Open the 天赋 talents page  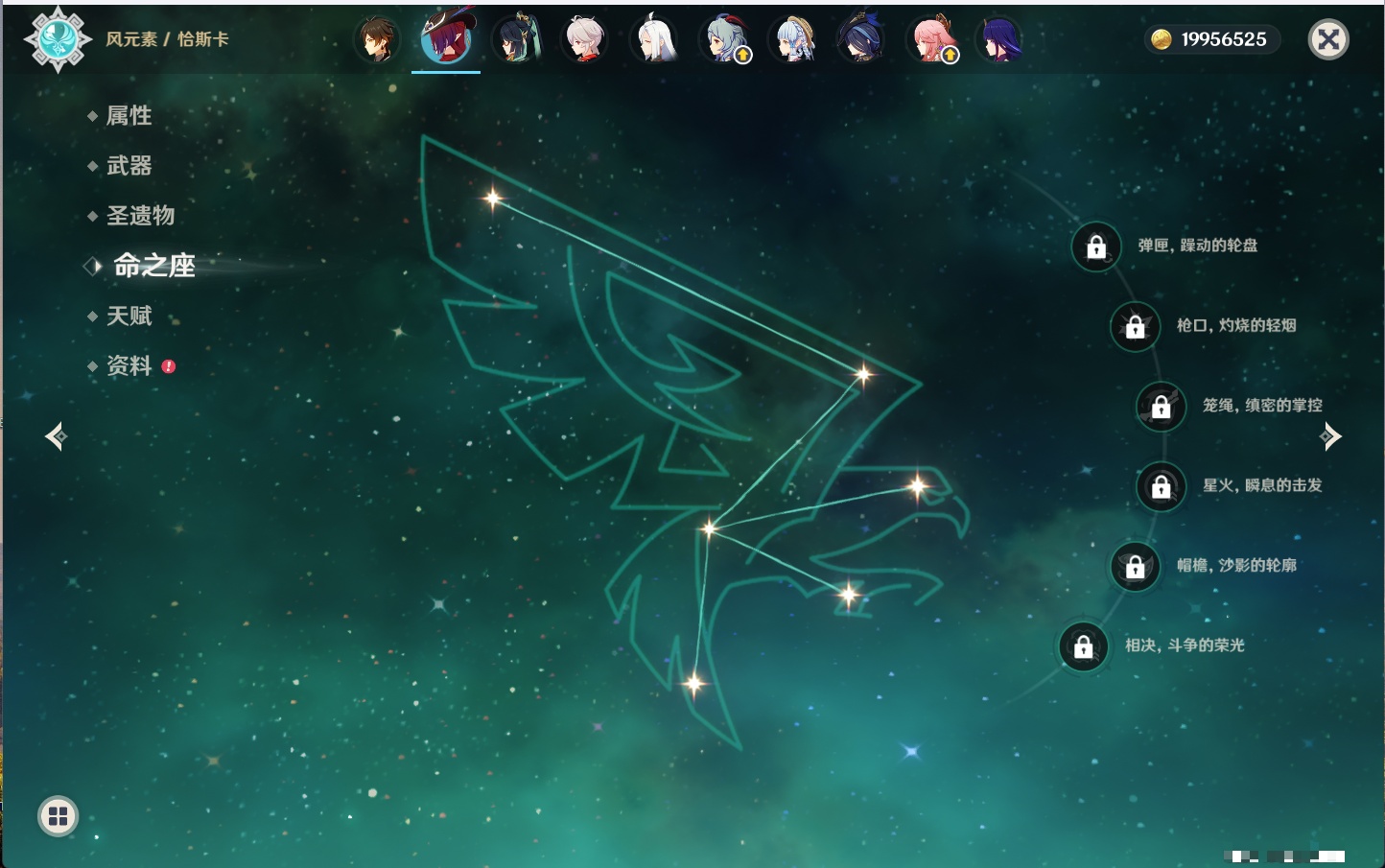click(129, 316)
